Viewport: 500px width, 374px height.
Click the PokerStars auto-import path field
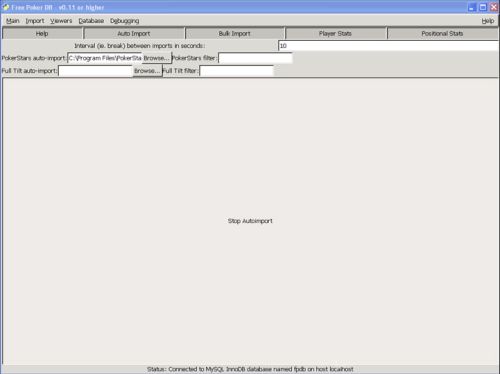pos(105,58)
